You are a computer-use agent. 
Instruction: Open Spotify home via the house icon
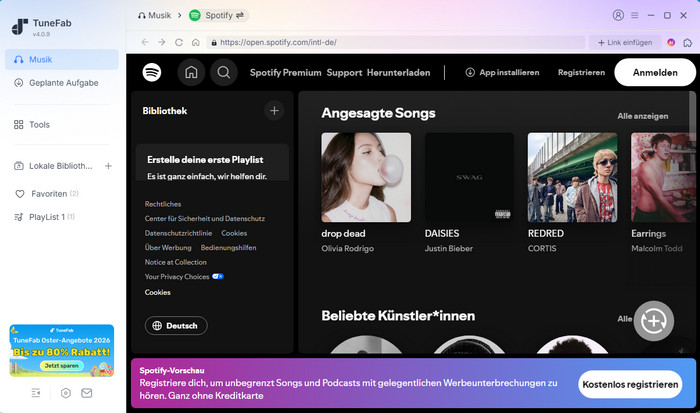(191, 72)
